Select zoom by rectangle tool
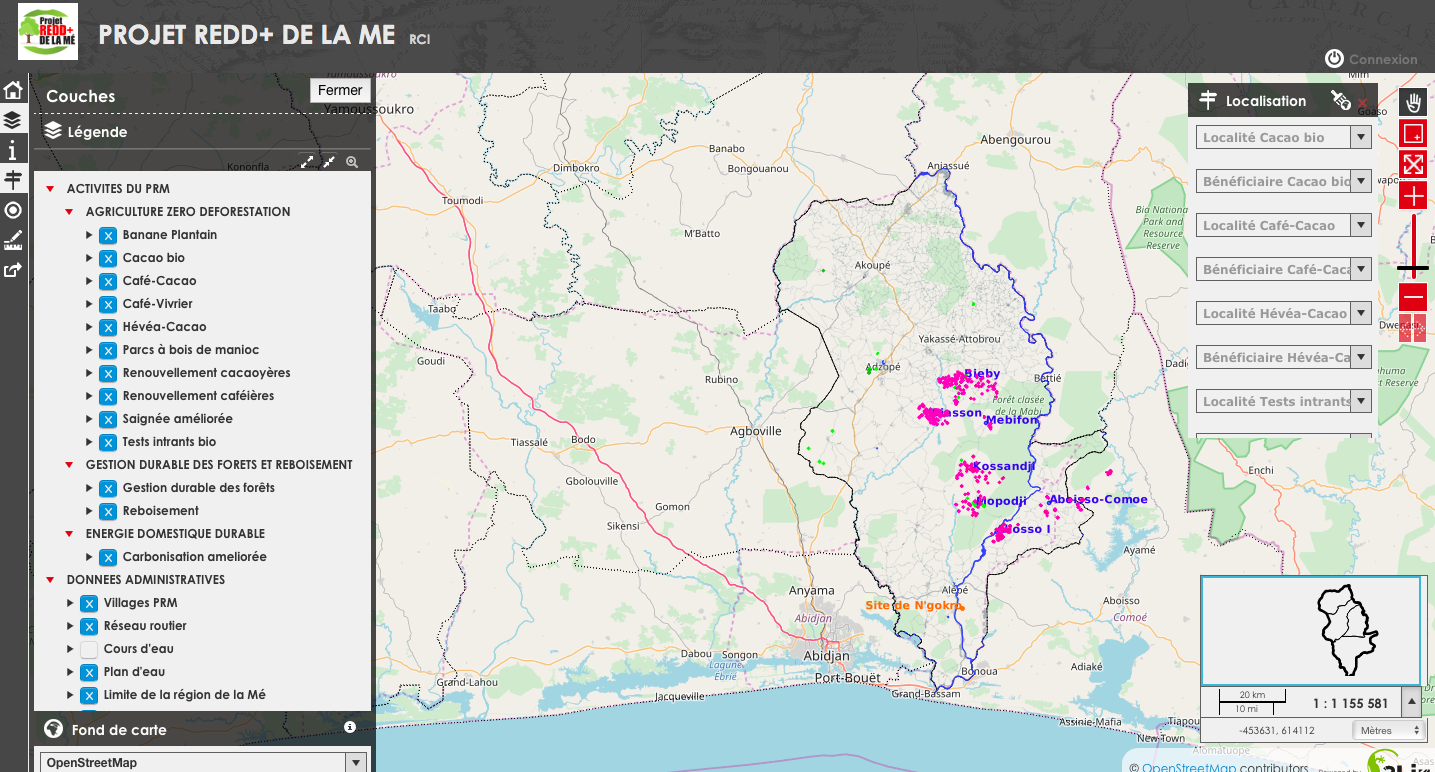This screenshot has height=772, width=1435. pyautogui.click(x=1413, y=133)
